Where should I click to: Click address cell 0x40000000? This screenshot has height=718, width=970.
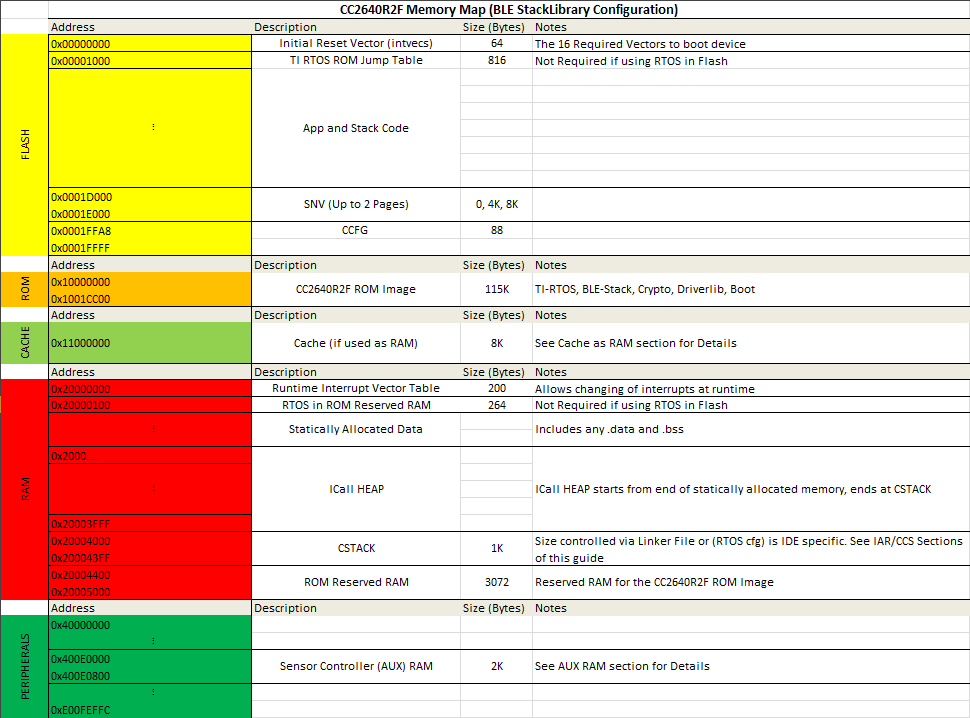[150, 625]
